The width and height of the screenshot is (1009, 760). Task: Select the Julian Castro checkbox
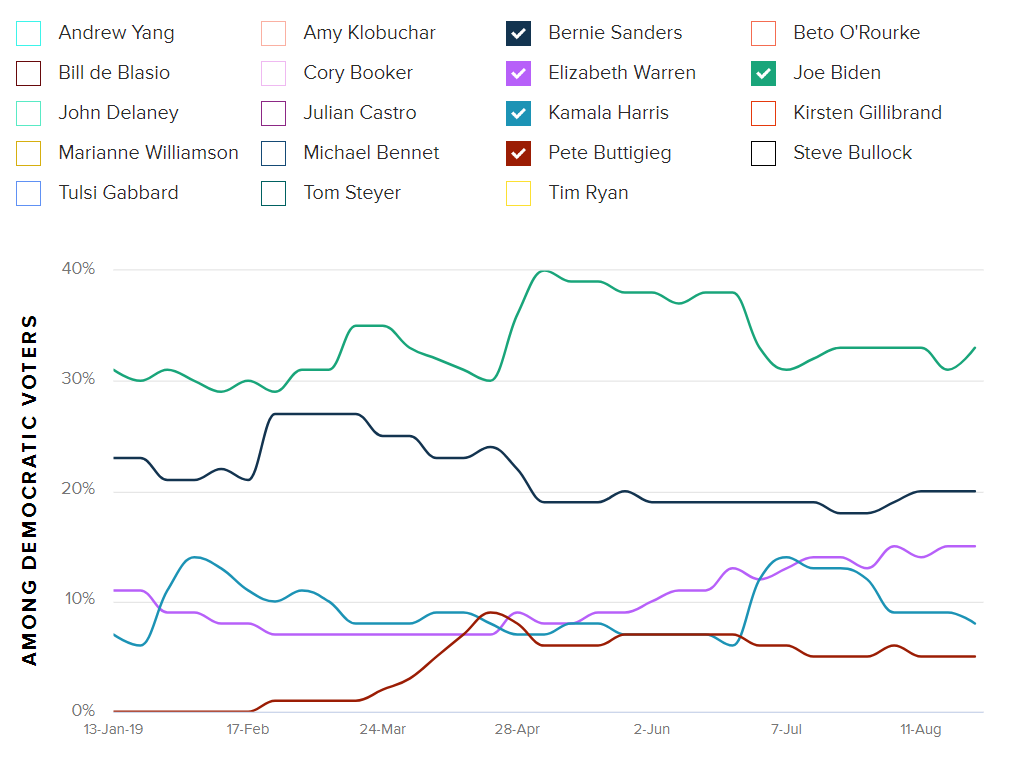pyautogui.click(x=273, y=113)
